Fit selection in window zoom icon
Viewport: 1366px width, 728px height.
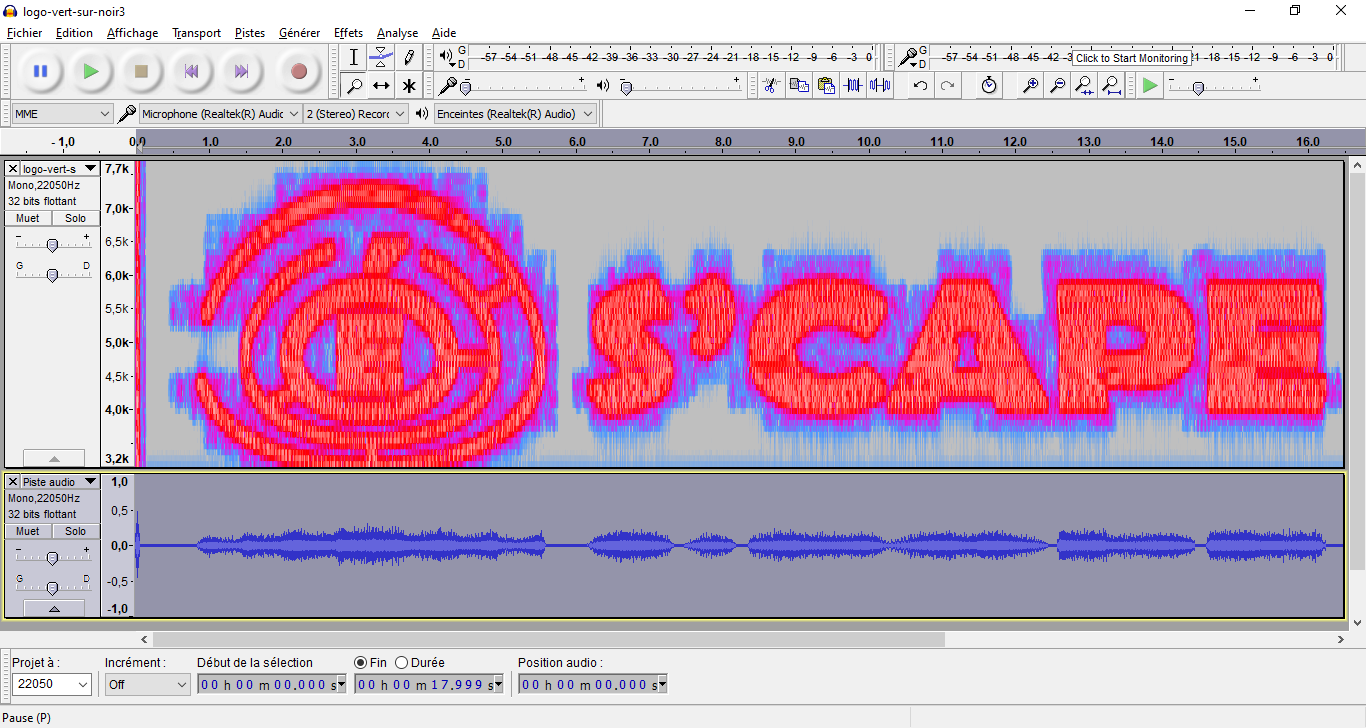point(1084,85)
